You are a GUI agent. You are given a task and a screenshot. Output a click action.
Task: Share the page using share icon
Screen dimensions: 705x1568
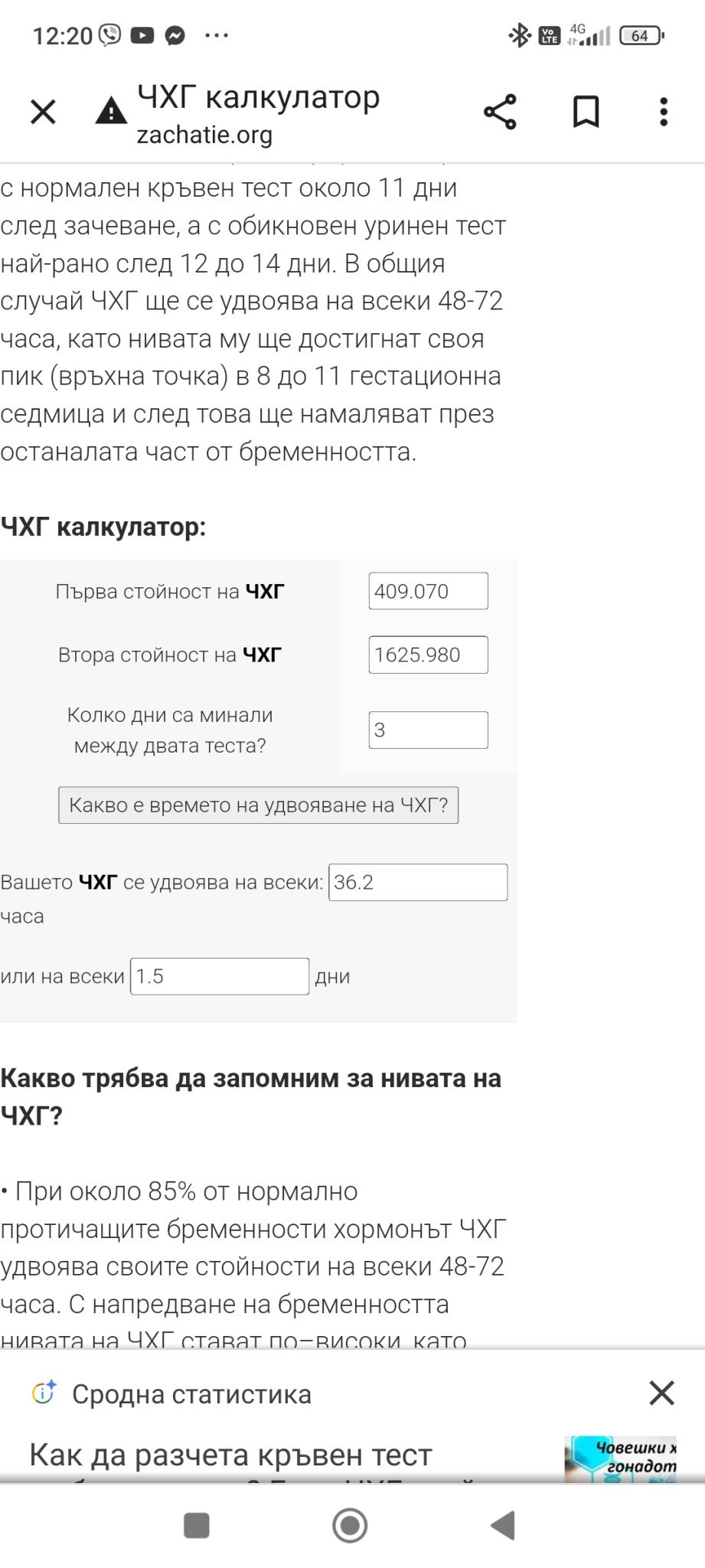500,112
